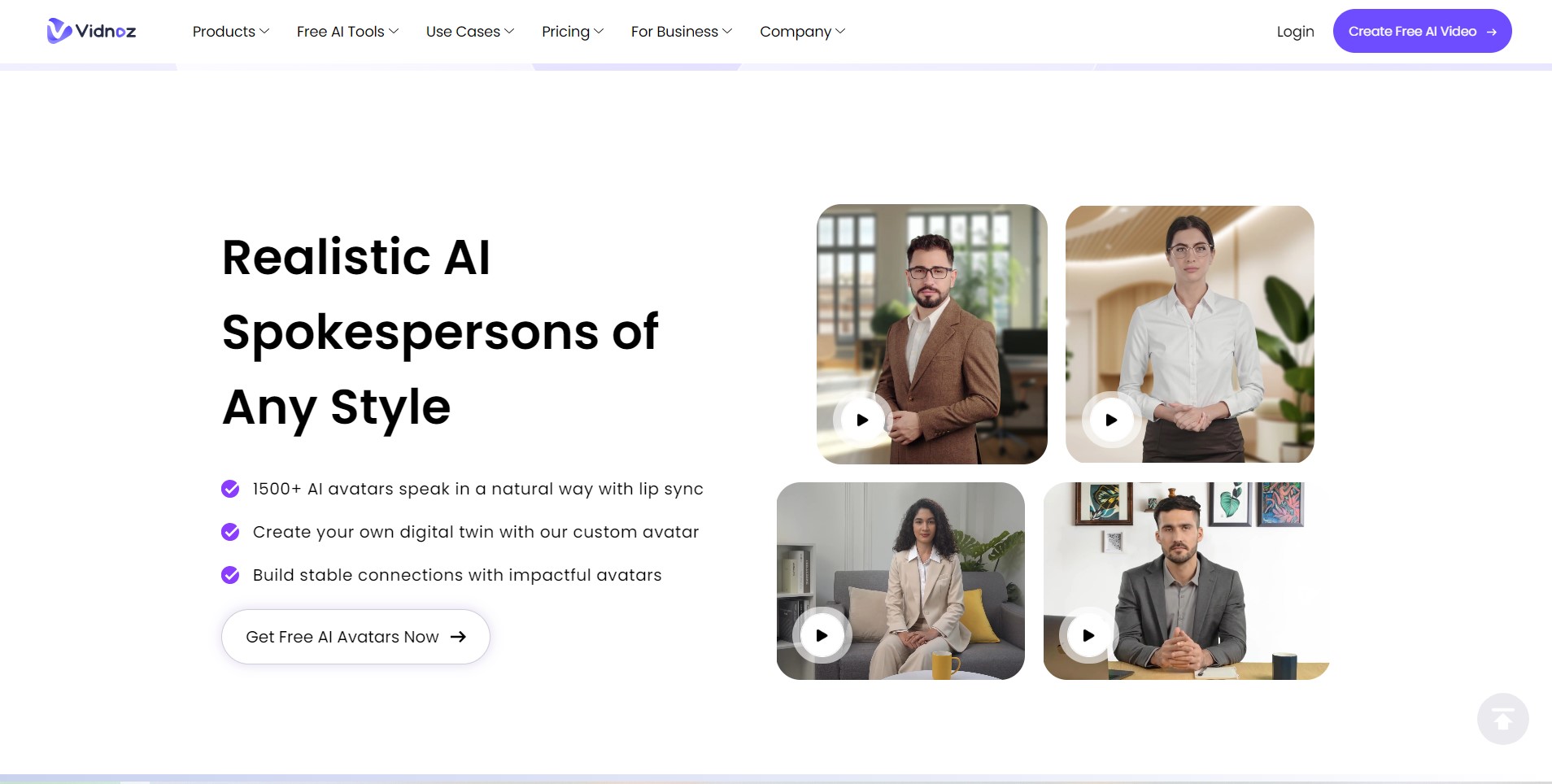Open thumbnail of man in brown suit
The height and width of the screenshot is (784, 1552).
pyautogui.click(x=932, y=334)
